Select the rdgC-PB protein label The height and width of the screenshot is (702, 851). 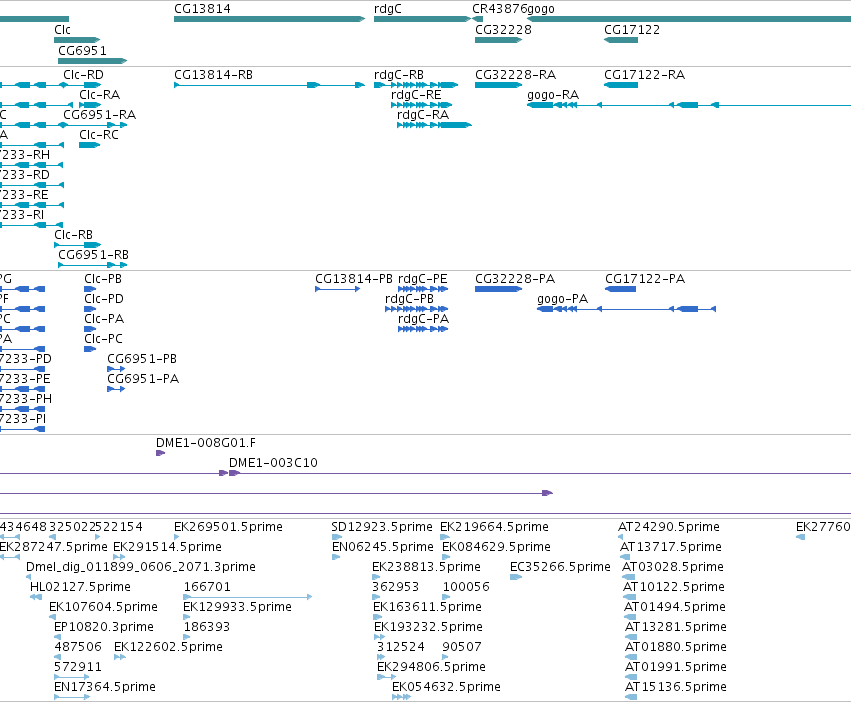click(x=409, y=299)
